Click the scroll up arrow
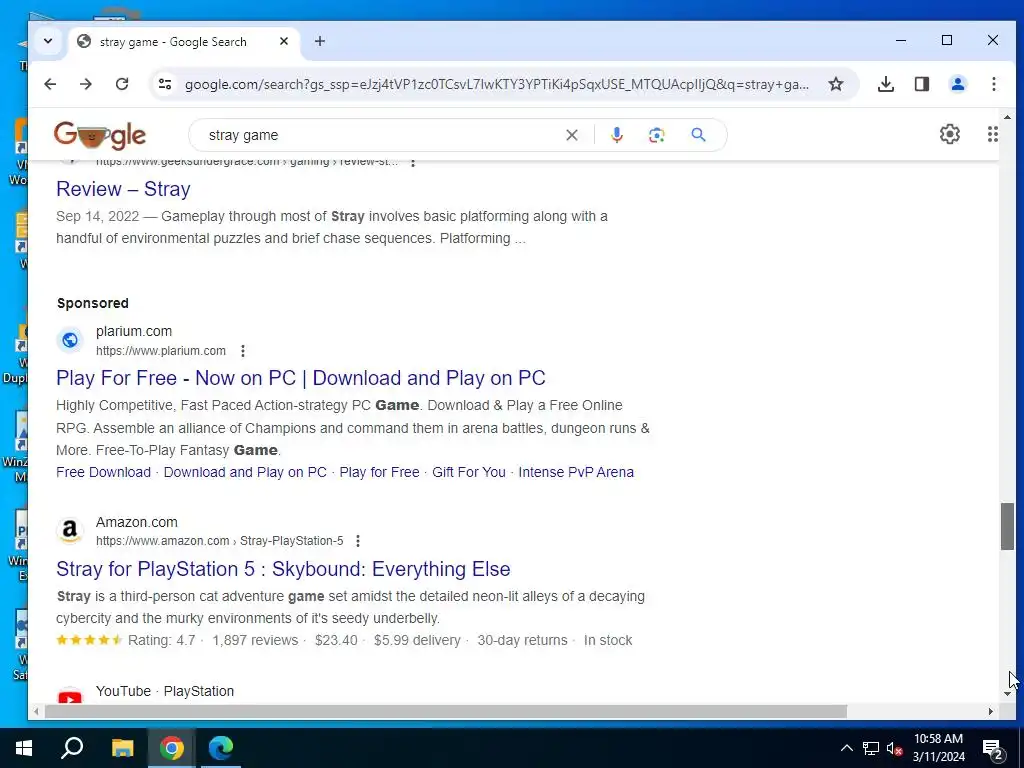The image size is (1024, 768). point(1007,118)
